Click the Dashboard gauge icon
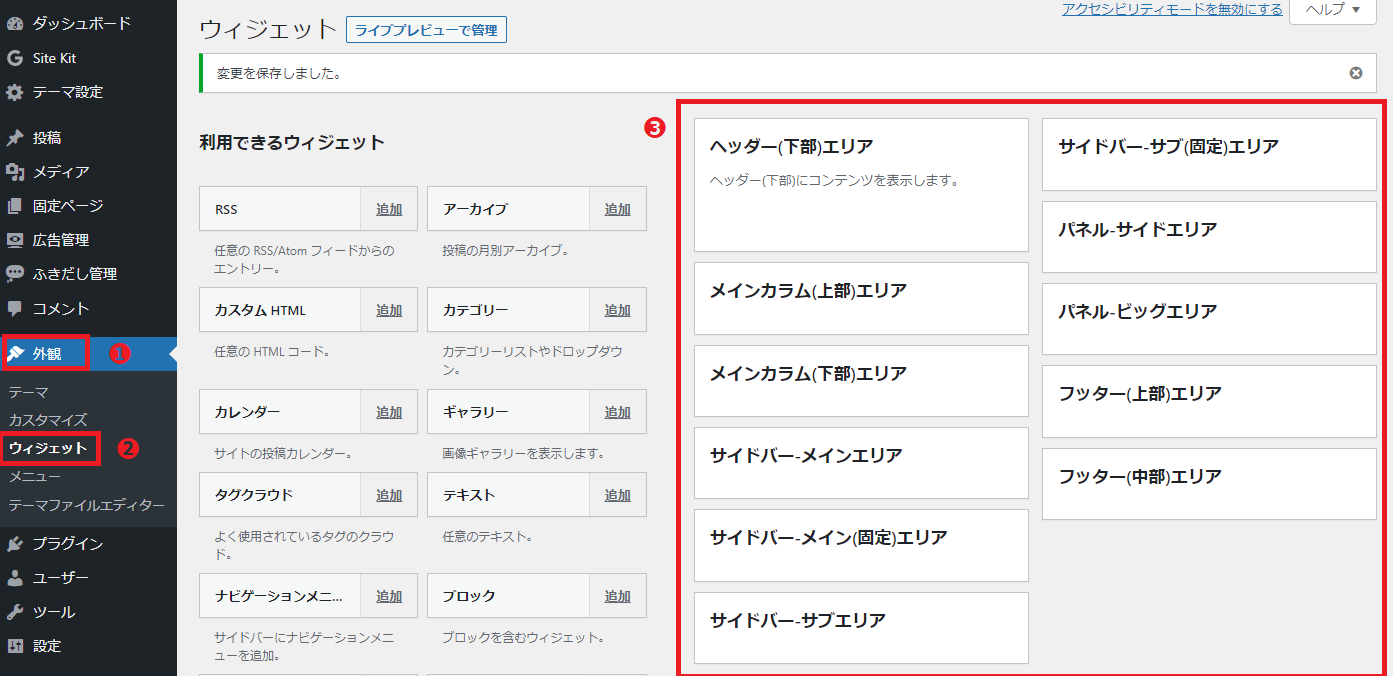 15,23
